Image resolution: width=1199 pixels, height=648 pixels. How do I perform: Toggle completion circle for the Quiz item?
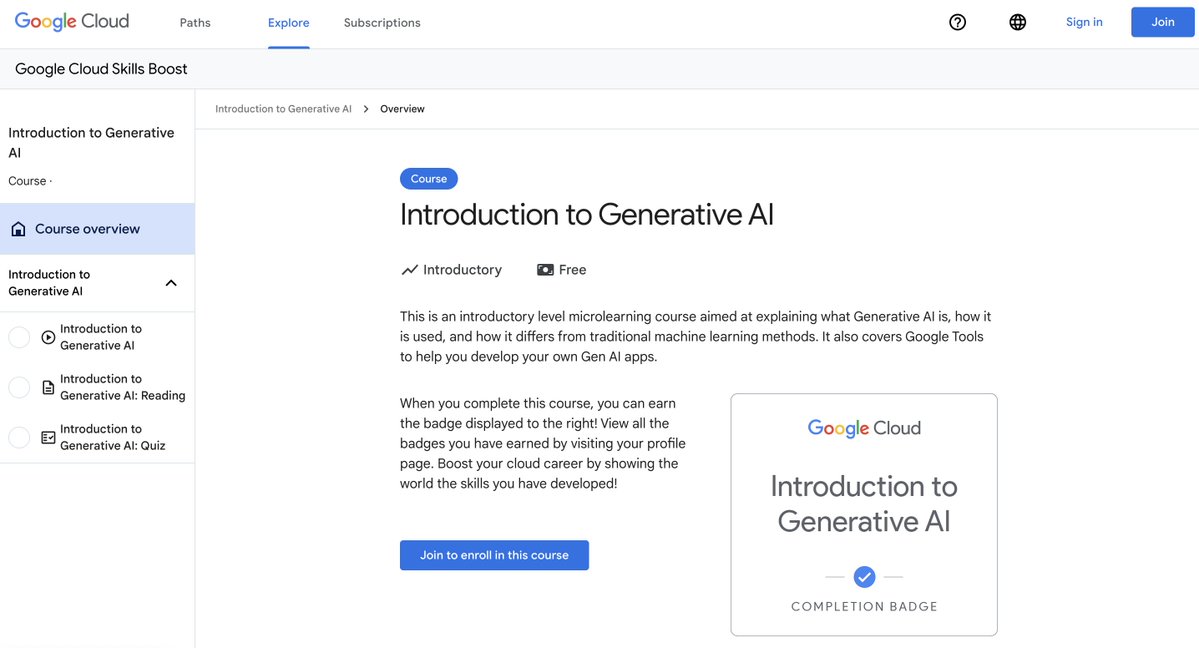click(x=19, y=437)
